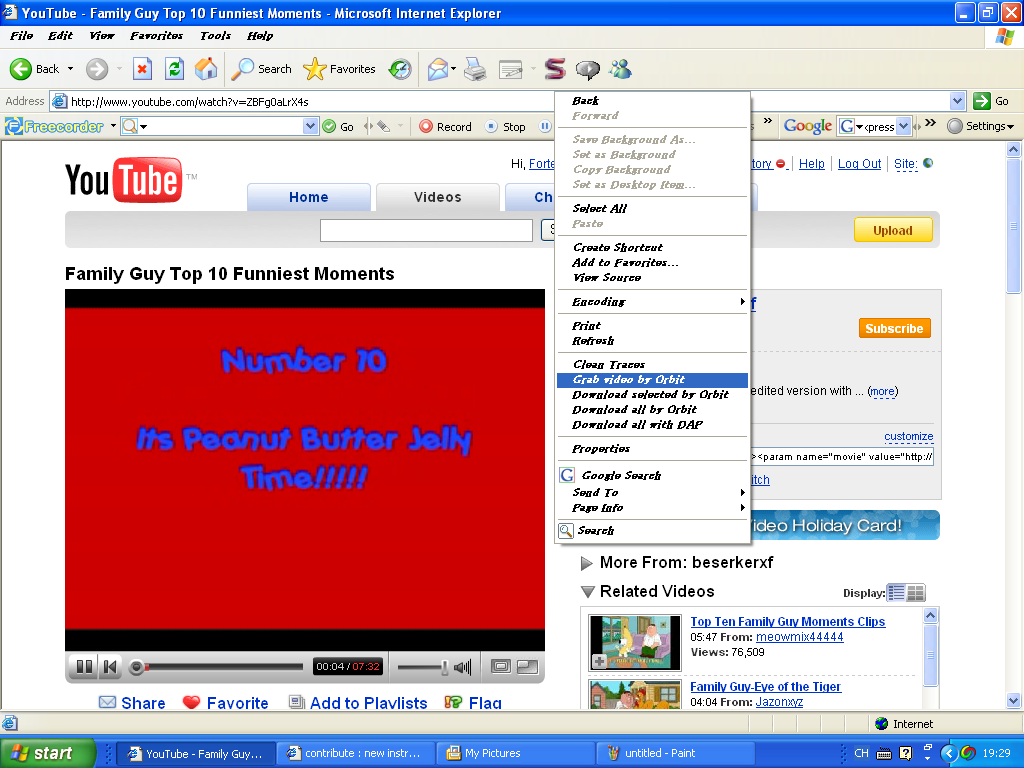The image size is (1024, 768).
Task: Select the Refresh icon in the toolbar
Action: point(172,69)
